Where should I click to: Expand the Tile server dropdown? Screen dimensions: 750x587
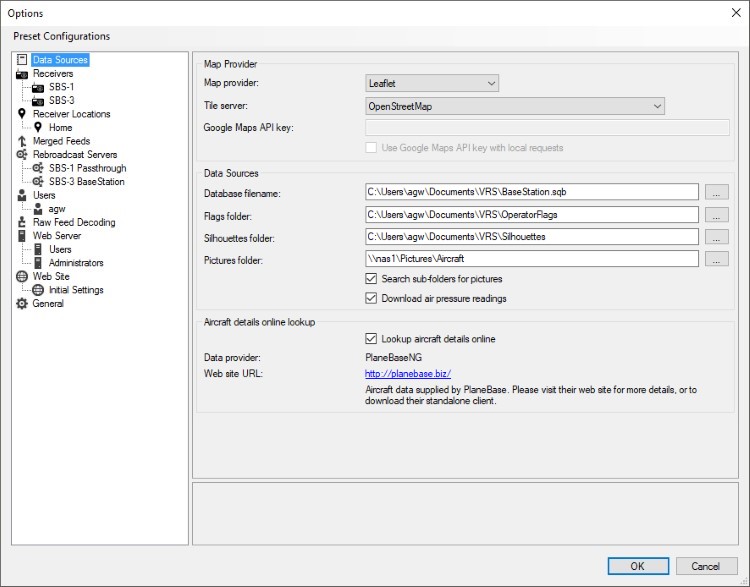[x=515, y=106]
